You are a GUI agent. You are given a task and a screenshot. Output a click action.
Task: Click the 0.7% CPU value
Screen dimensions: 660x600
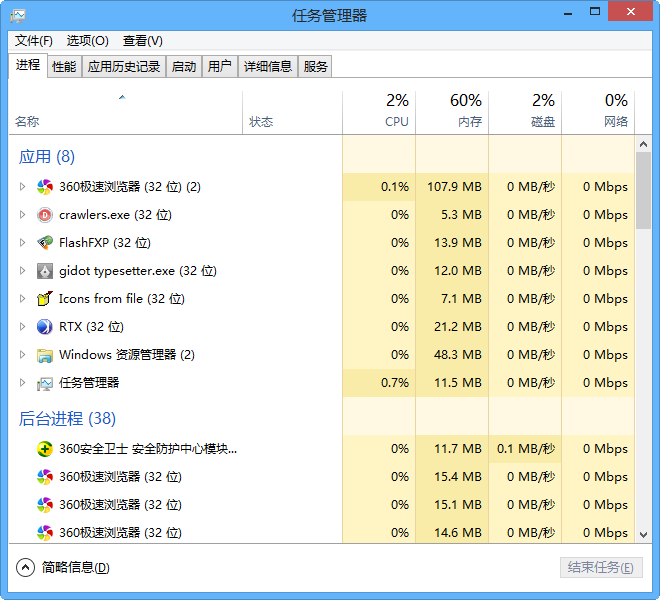(395, 383)
